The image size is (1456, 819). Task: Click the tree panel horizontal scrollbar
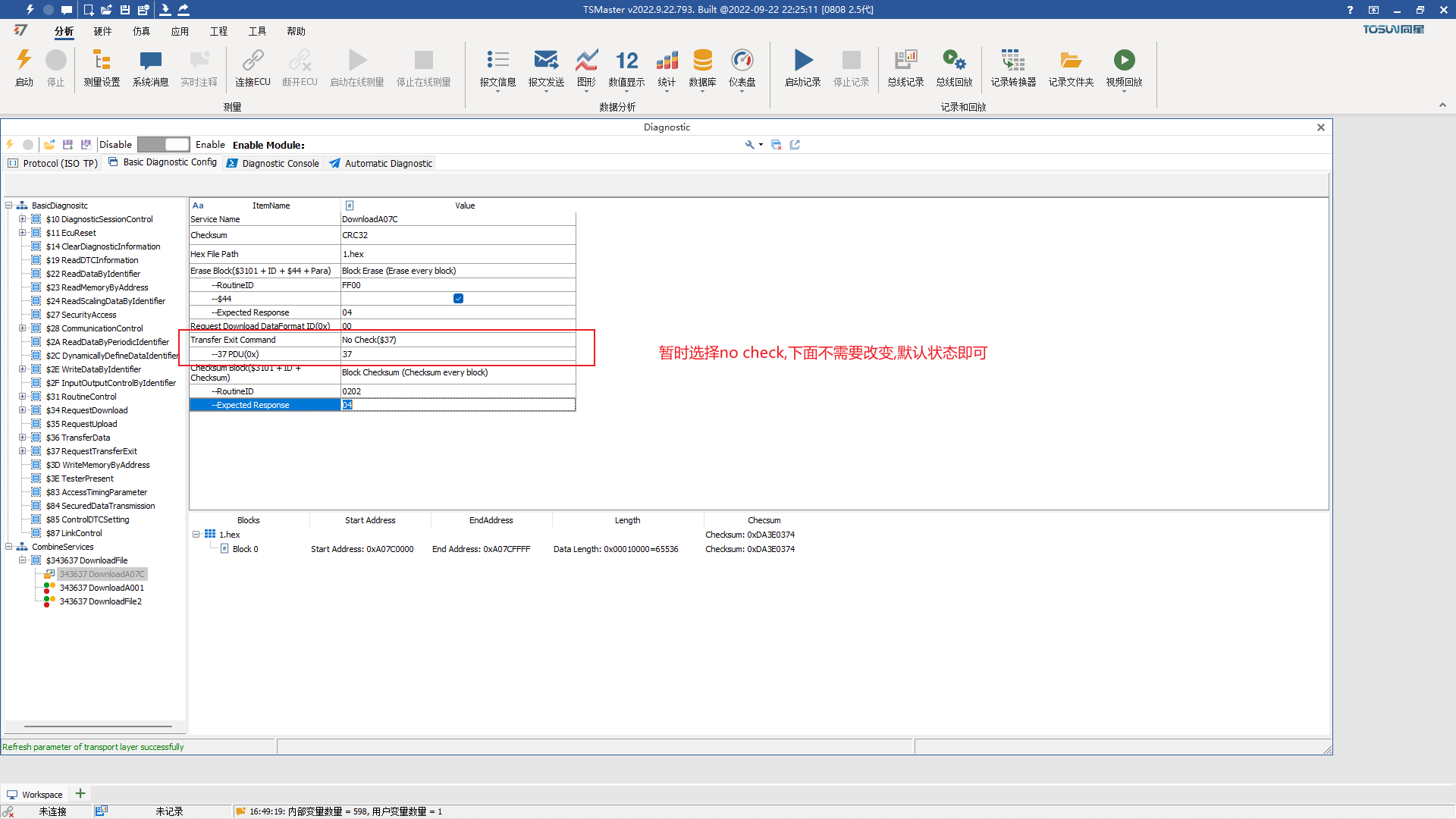98,726
